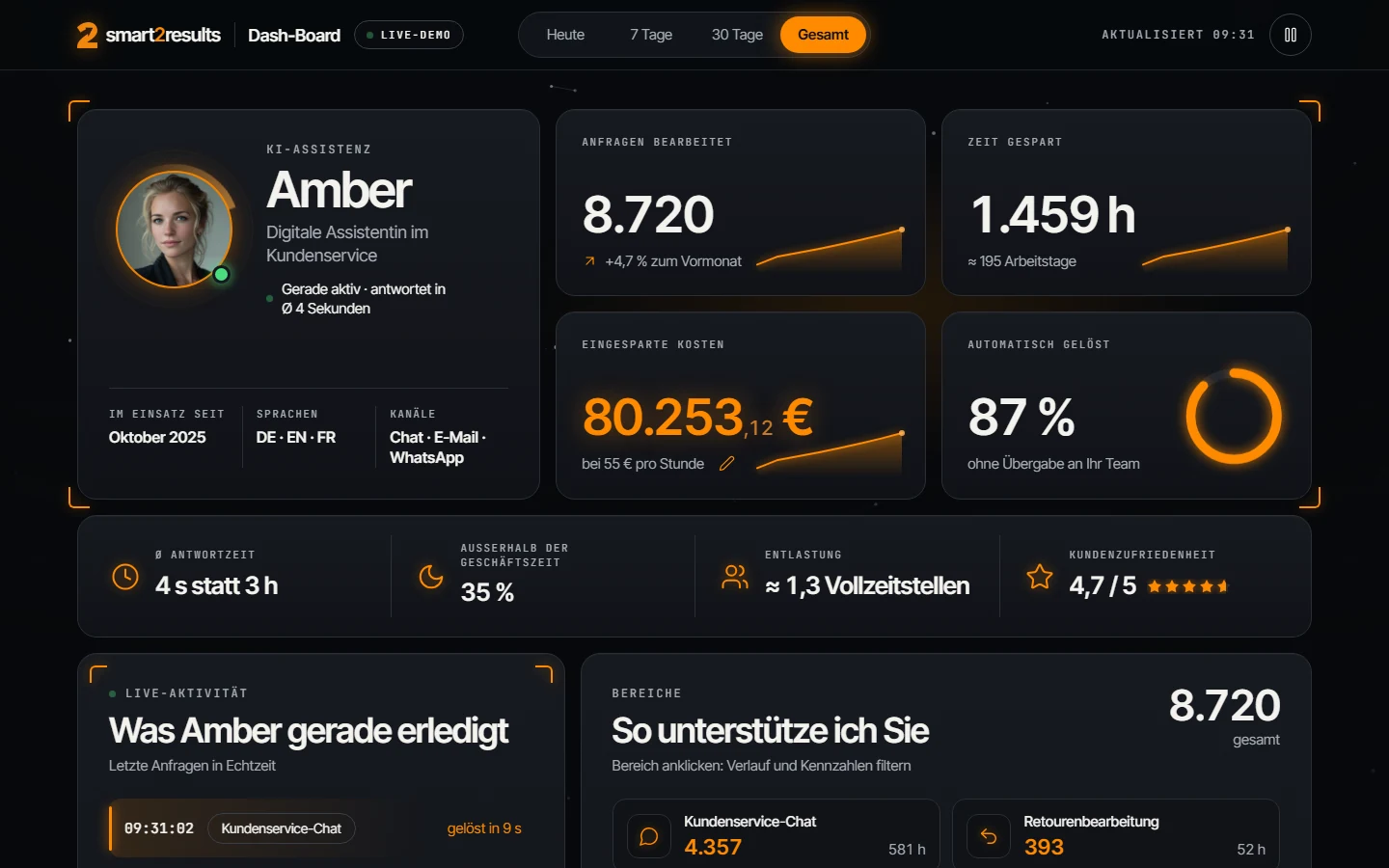Edit the 55 € hourly rate pencil icon
Screen dimensions: 1389x868
coord(727,464)
